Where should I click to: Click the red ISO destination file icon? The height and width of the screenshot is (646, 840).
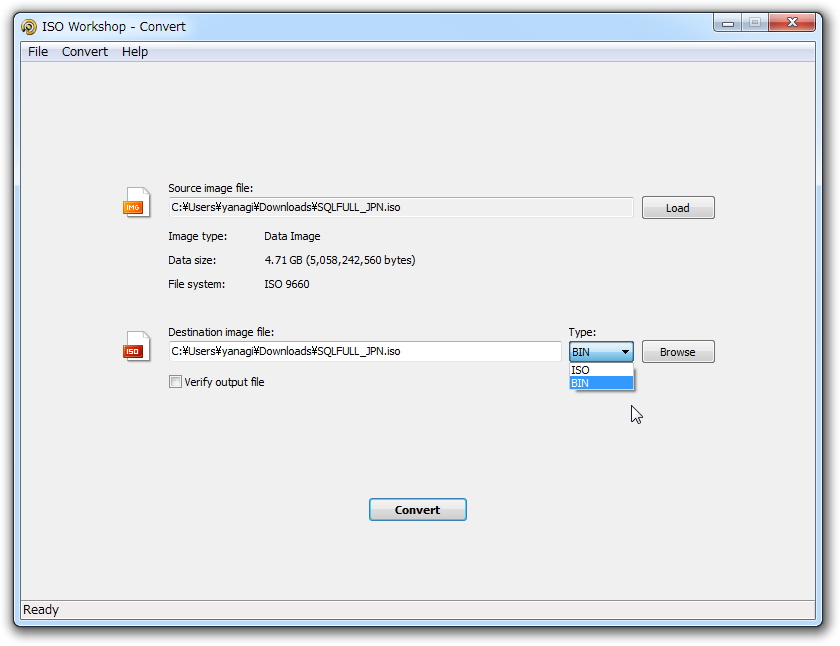point(137,346)
